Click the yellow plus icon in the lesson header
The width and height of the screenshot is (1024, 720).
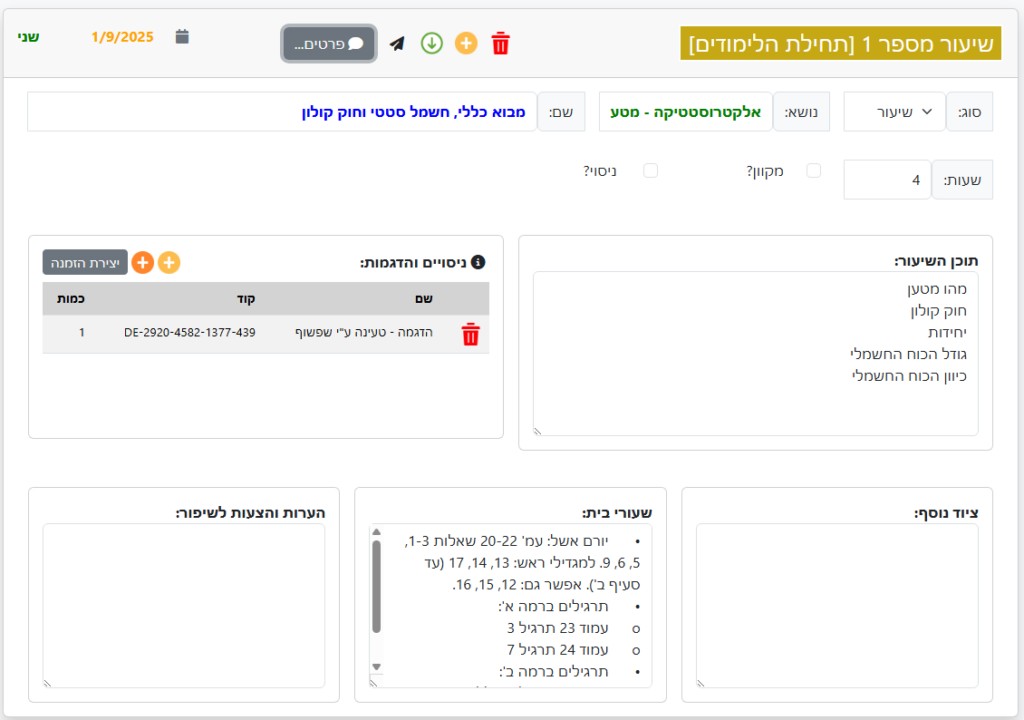(466, 44)
